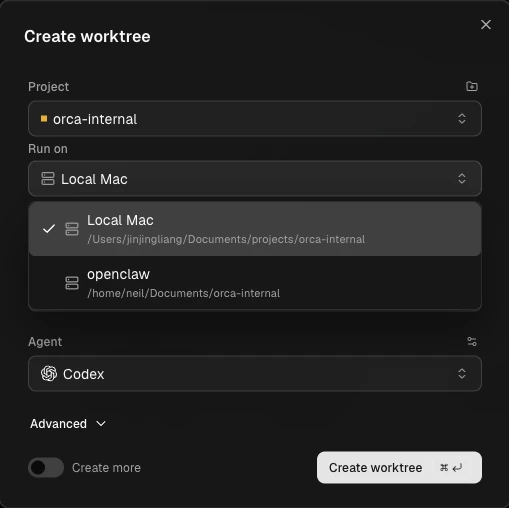This screenshot has width=509, height=508.
Task: Click server icon beside openclaw option
Action: coord(72,283)
